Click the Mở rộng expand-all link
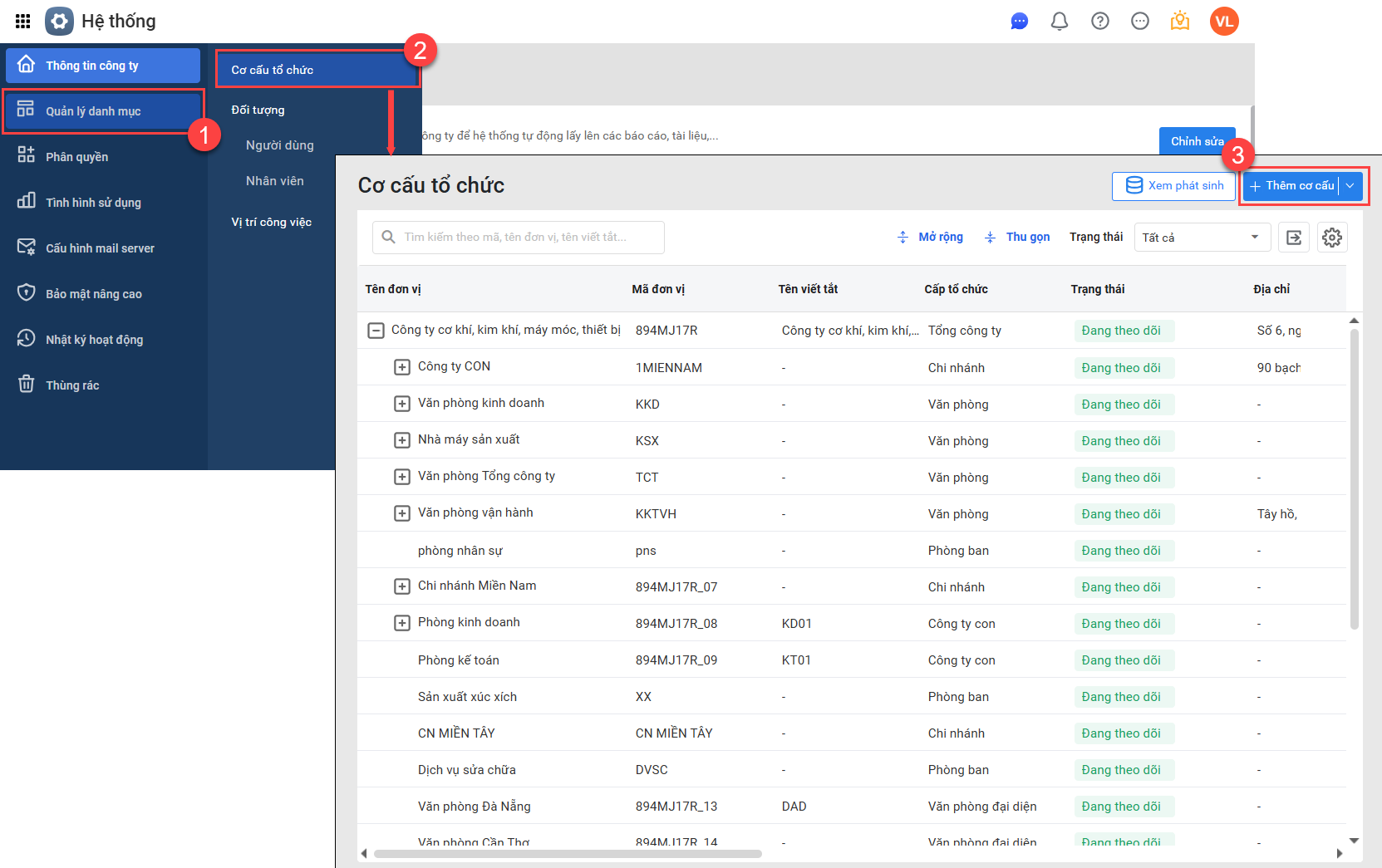 931,238
